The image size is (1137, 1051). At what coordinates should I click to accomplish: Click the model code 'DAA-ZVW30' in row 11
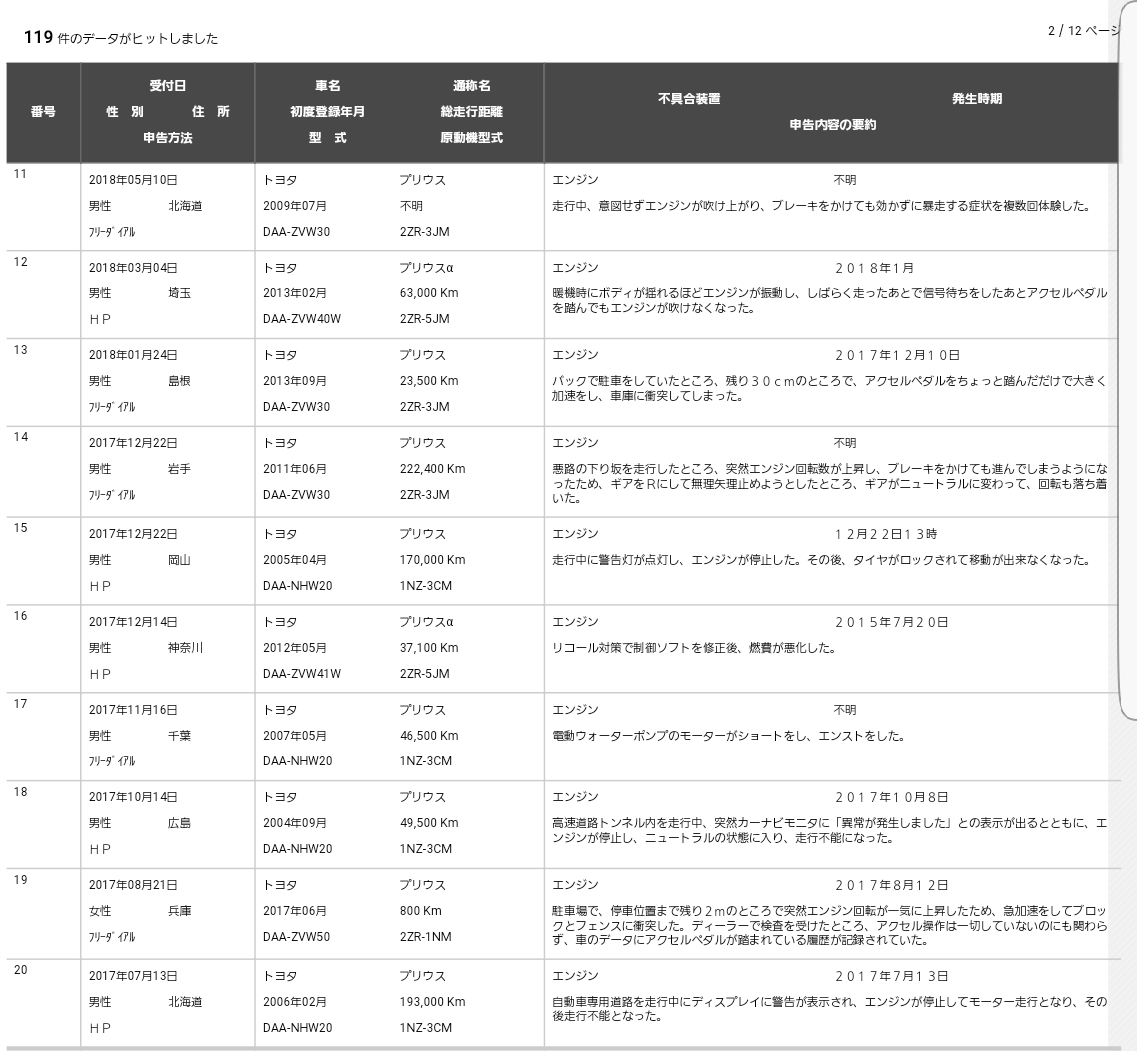click(296, 232)
